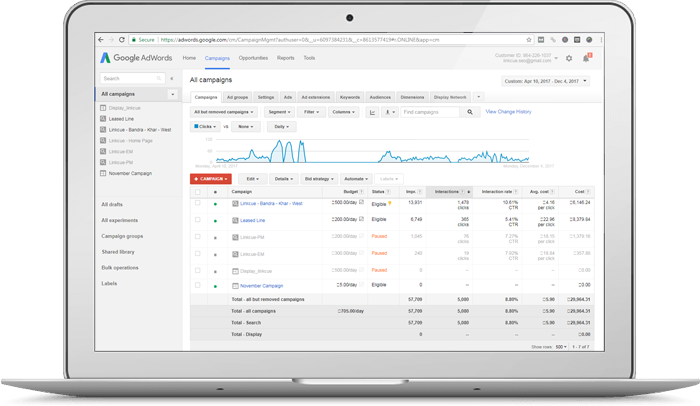Open the Home menu item
Image resolution: width=700 pixels, height=406 pixels.
(x=189, y=58)
